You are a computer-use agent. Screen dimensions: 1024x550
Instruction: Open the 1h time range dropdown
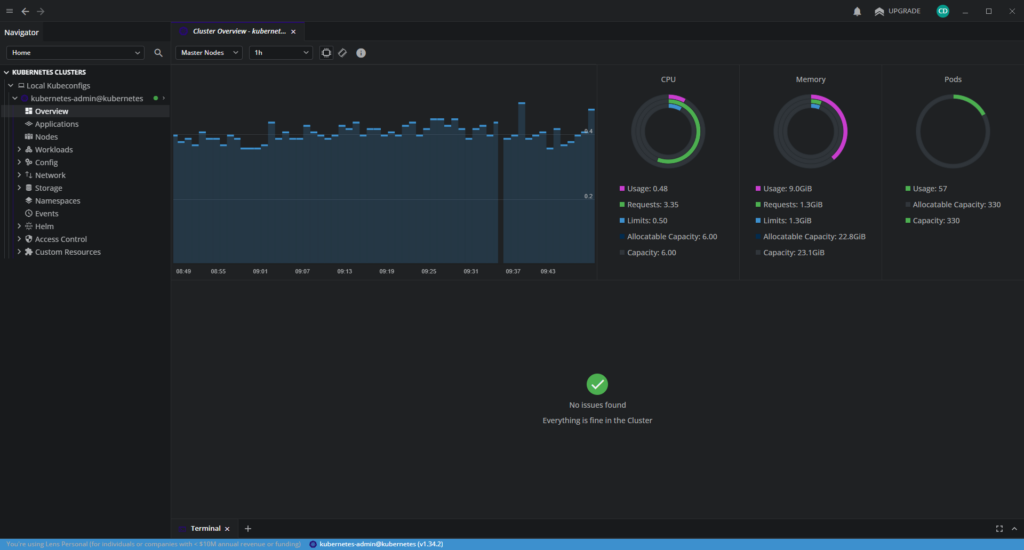(x=280, y=52)
